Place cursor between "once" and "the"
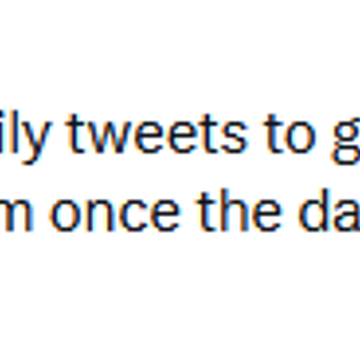 tap(188, 210)
